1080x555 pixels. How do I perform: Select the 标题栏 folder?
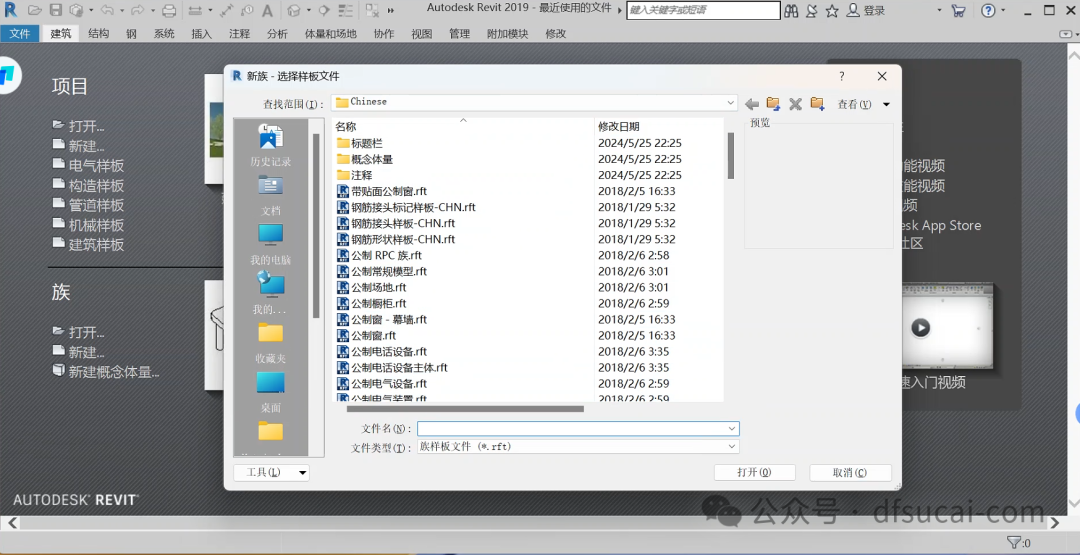tap(360, 143)
